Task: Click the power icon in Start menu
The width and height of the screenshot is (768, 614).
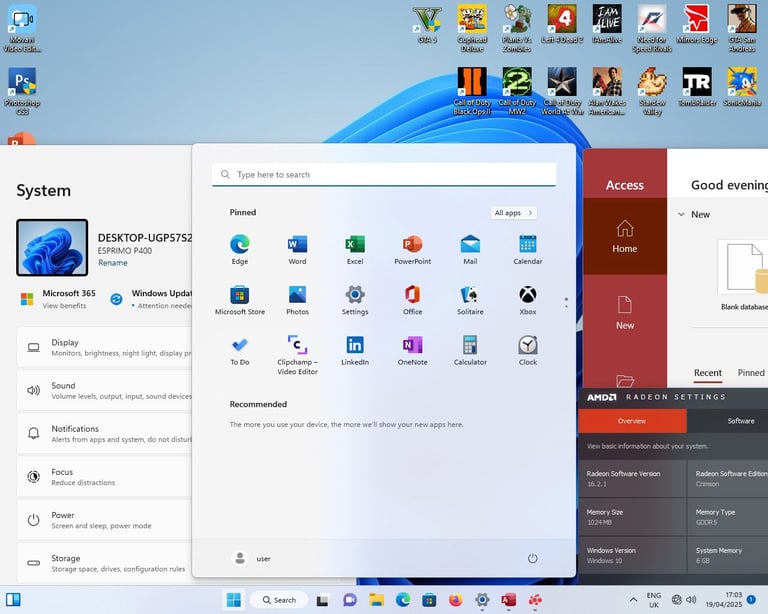Action: (x=532, y=558)
